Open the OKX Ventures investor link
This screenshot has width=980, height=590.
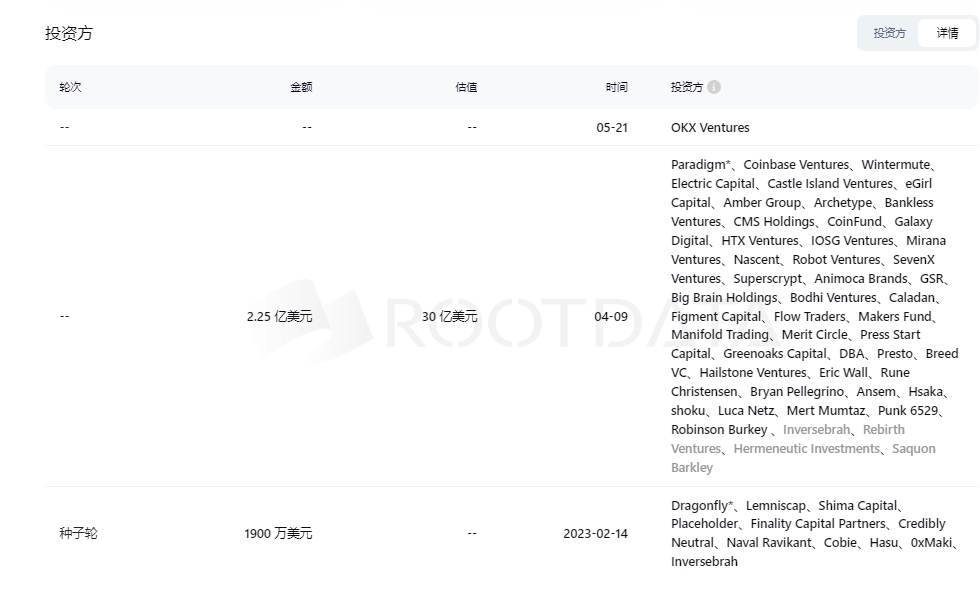pos(710,128)
